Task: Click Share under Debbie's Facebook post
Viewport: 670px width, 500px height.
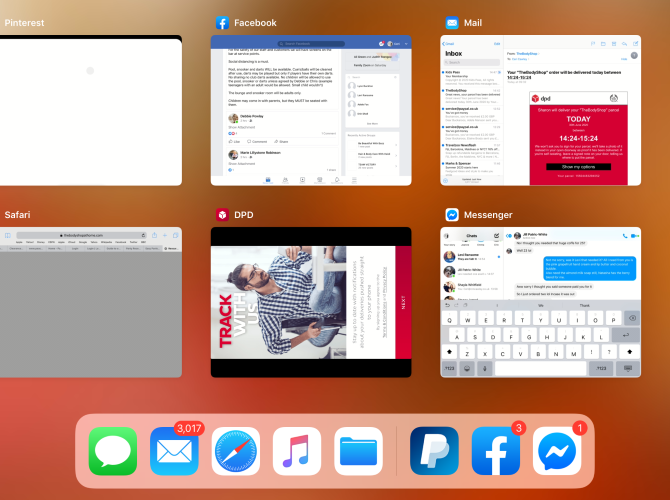Action: pos(281,141)
